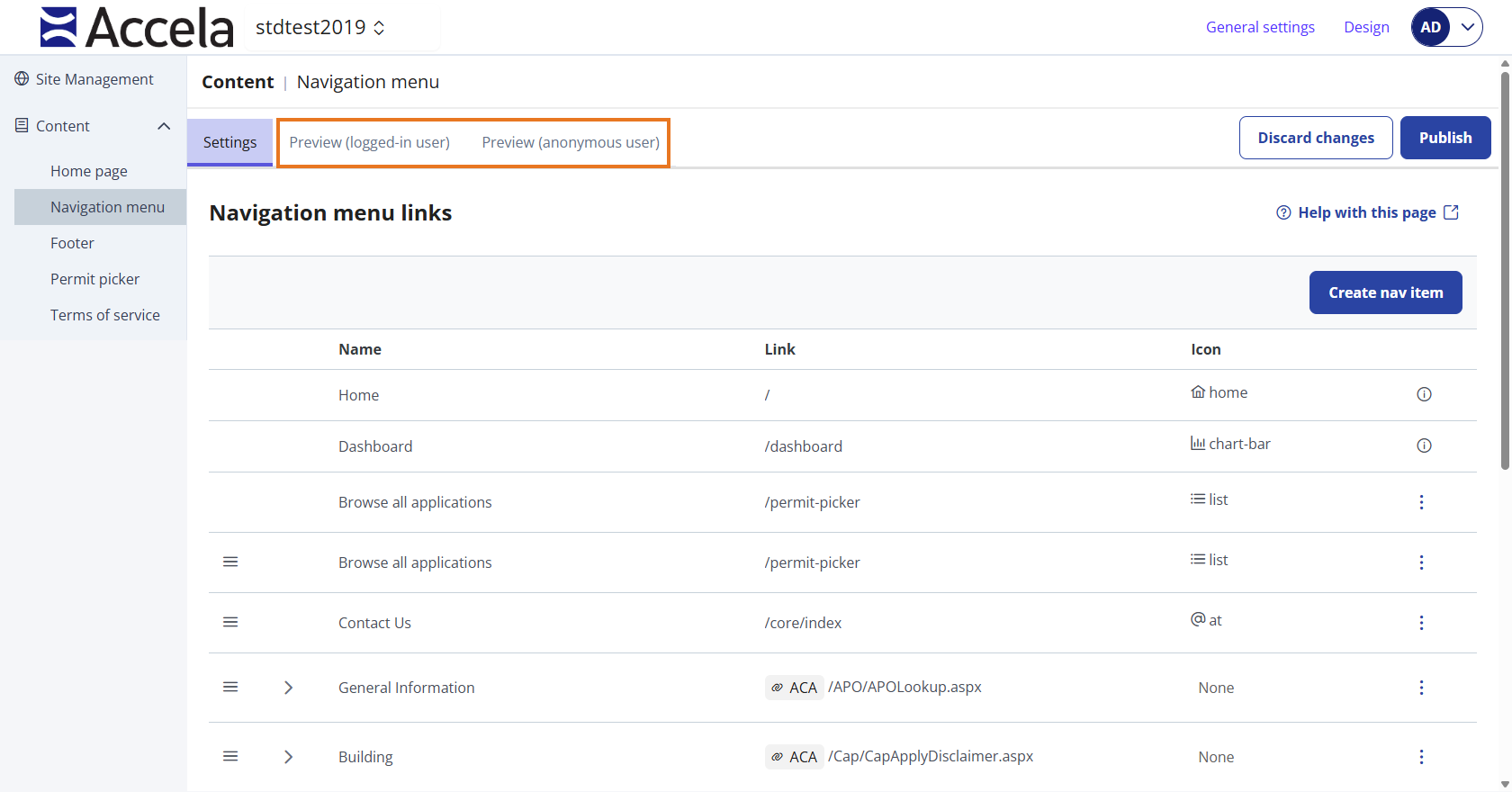Open Help with this page link

[1366, 212]
